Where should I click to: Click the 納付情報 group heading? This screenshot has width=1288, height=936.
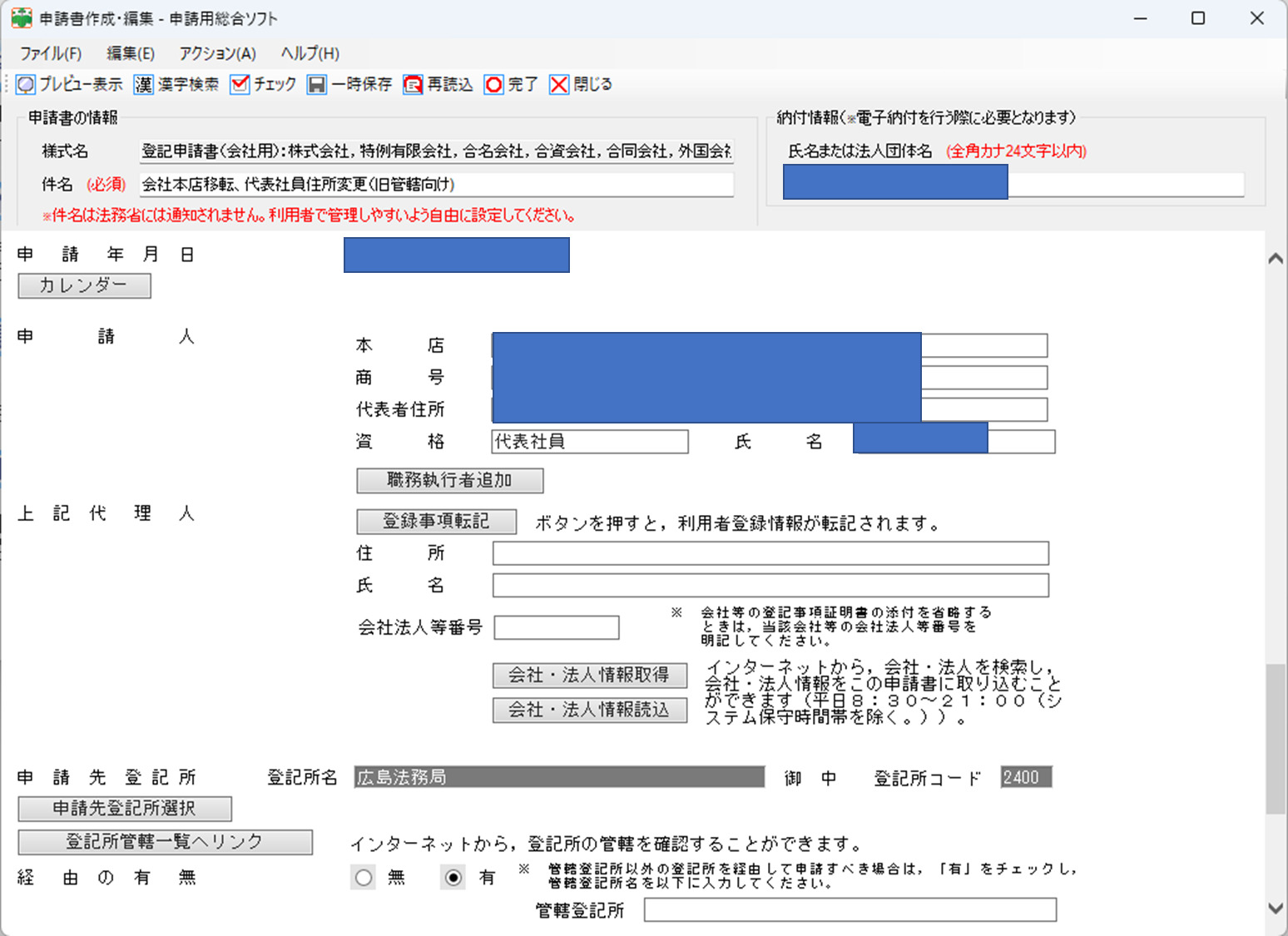pos(926,117)
